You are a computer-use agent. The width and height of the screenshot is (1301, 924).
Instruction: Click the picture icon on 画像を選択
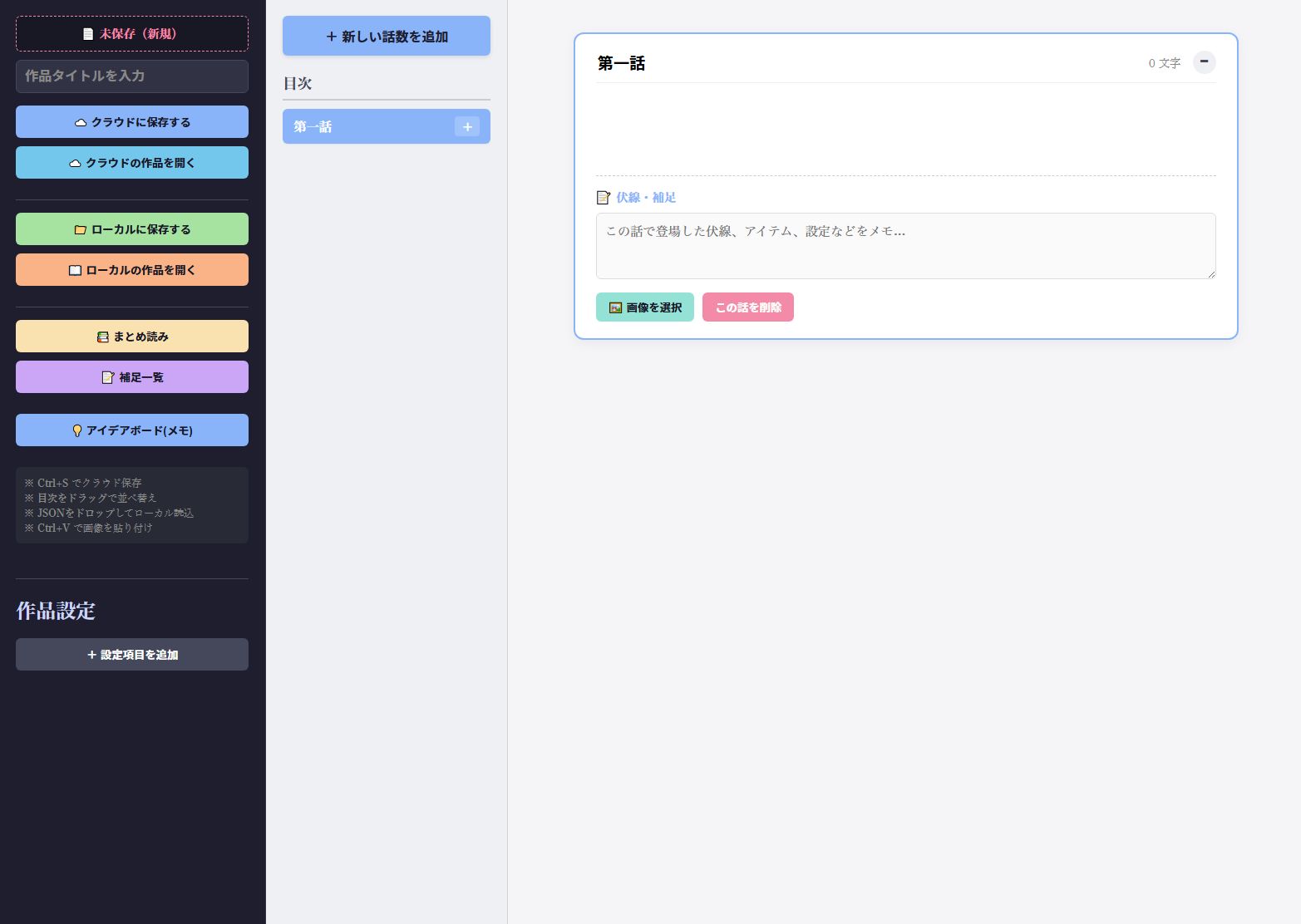coord(615,307)
